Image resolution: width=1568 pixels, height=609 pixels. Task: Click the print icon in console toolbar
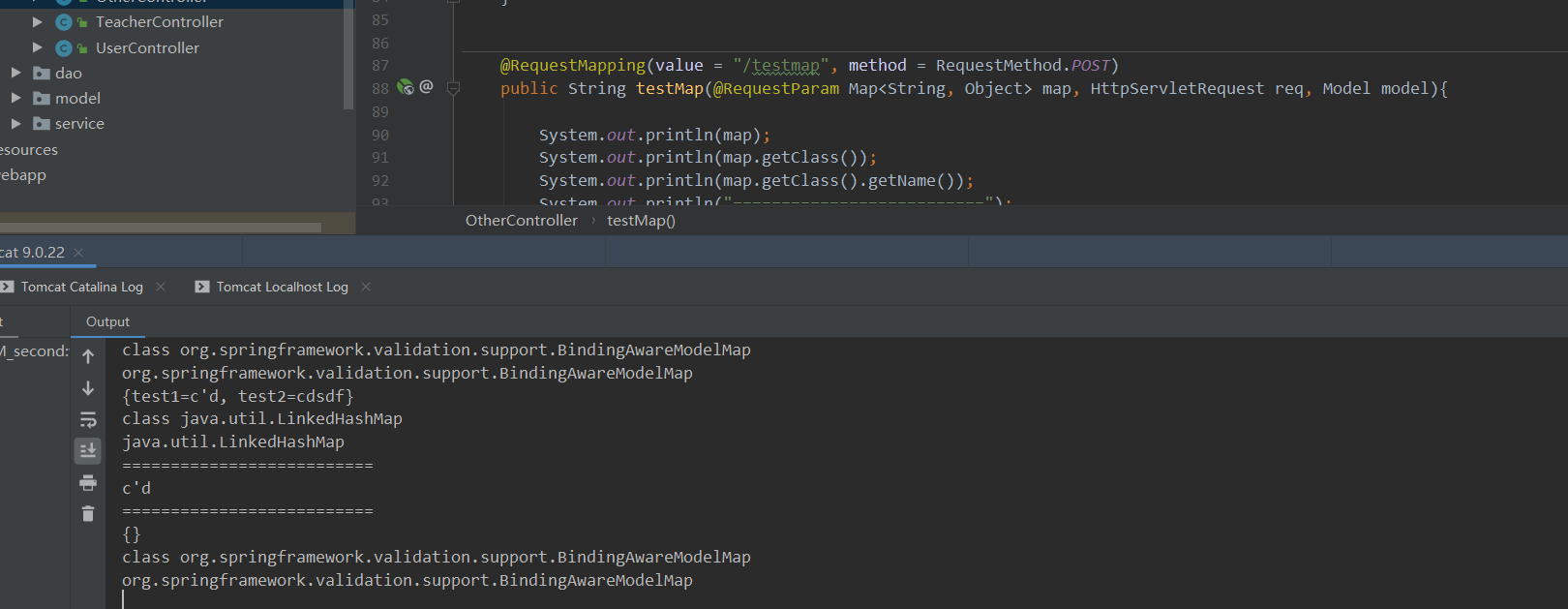point(88,482)
